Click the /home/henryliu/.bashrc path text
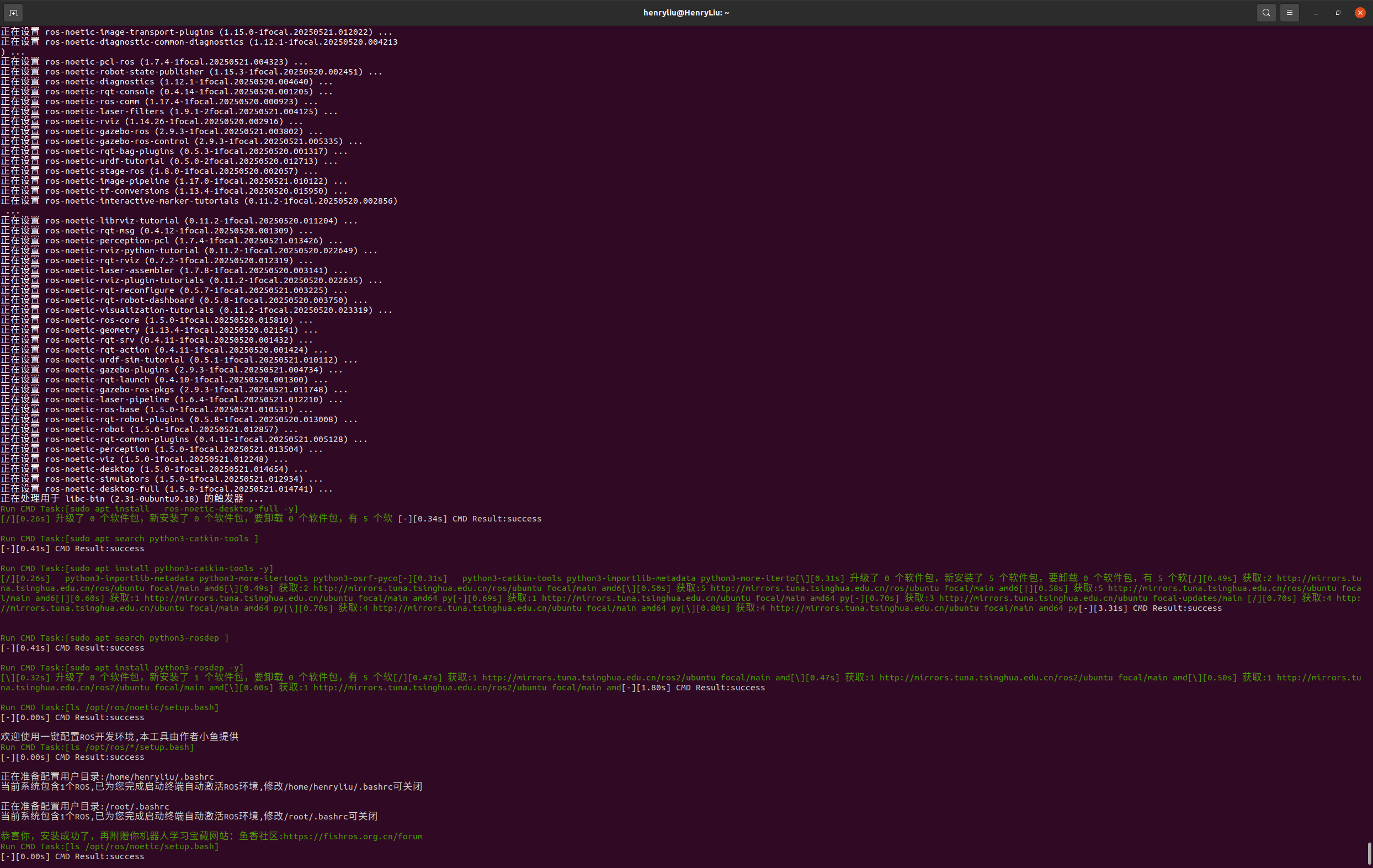 pos(159,777)
